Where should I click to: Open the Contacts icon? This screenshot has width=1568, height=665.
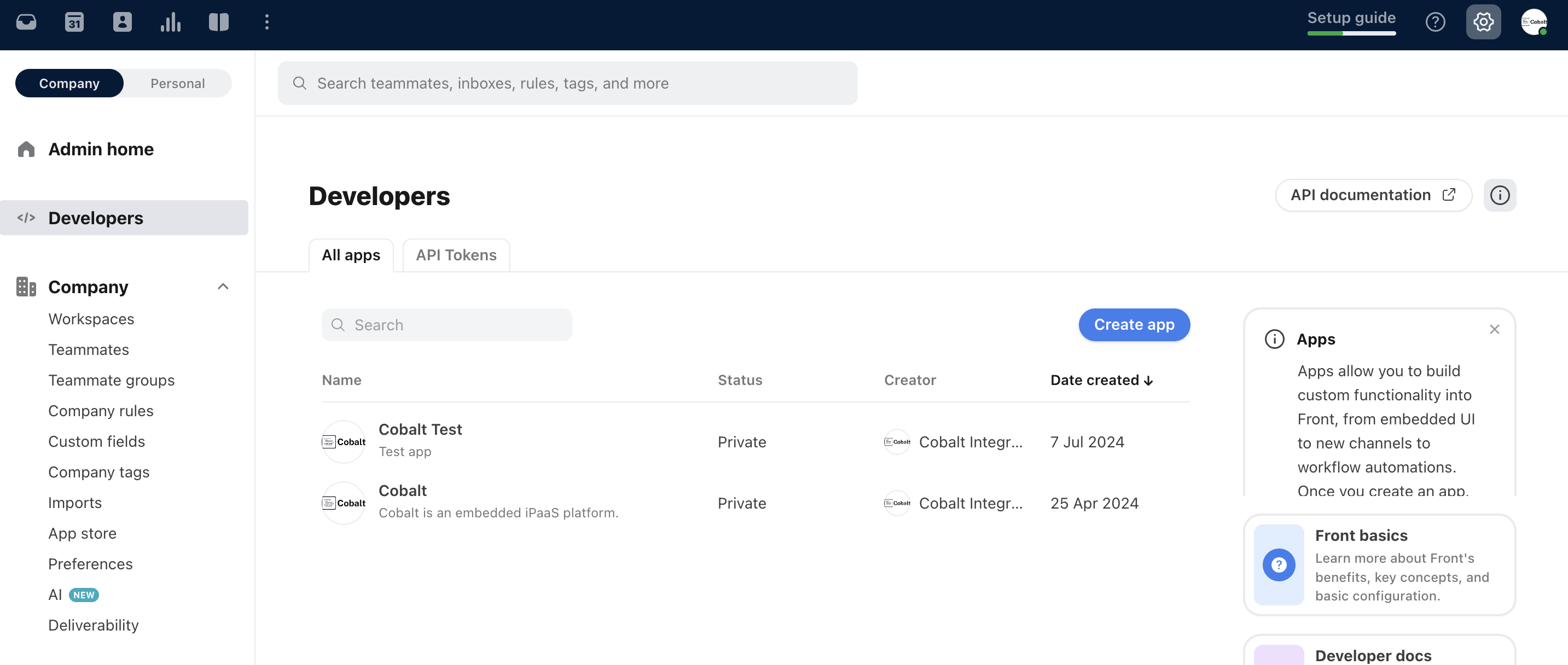pyautogui.click(x=123, y=22)
